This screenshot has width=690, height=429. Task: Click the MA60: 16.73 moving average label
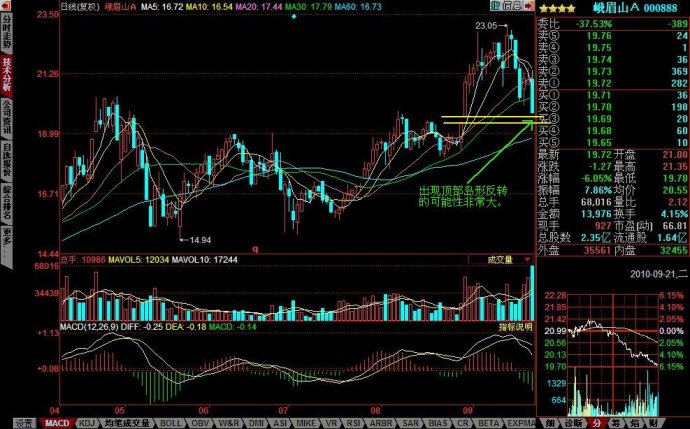tap(358, 7)
